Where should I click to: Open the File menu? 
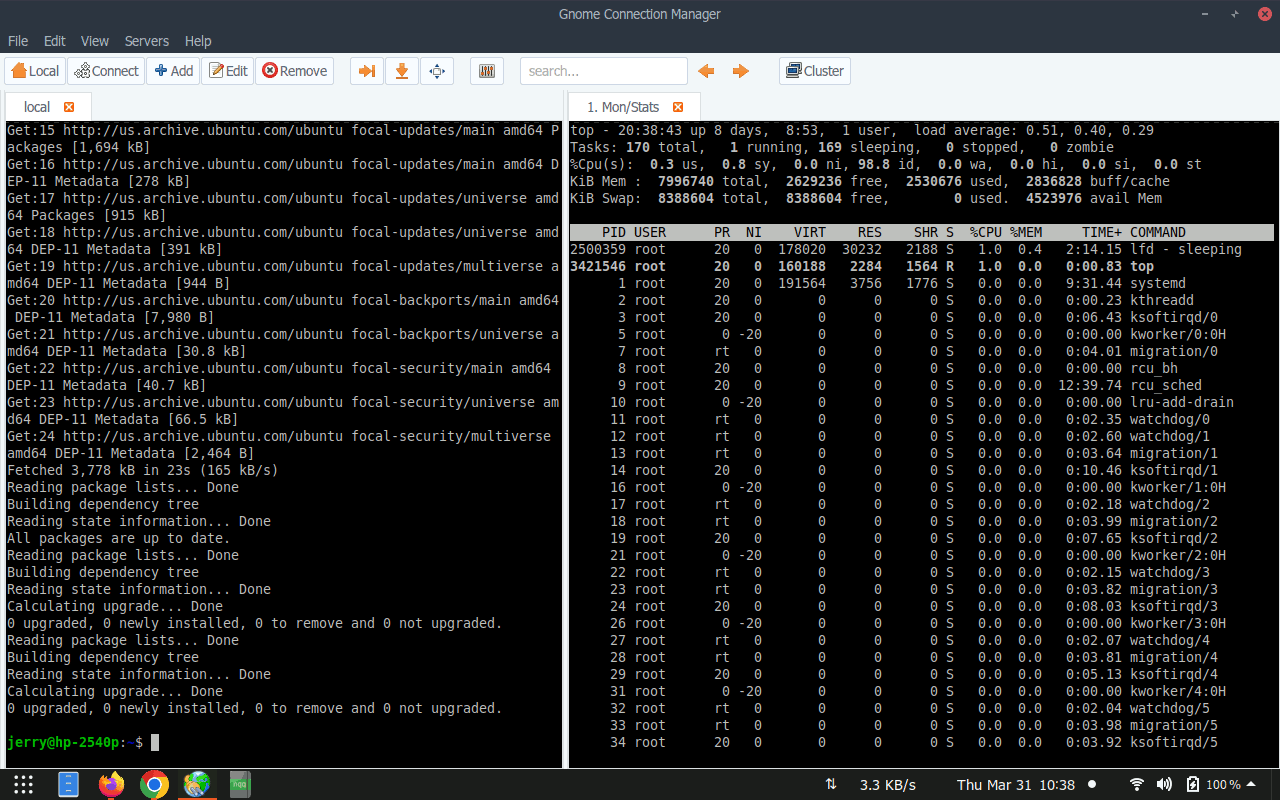18,41
